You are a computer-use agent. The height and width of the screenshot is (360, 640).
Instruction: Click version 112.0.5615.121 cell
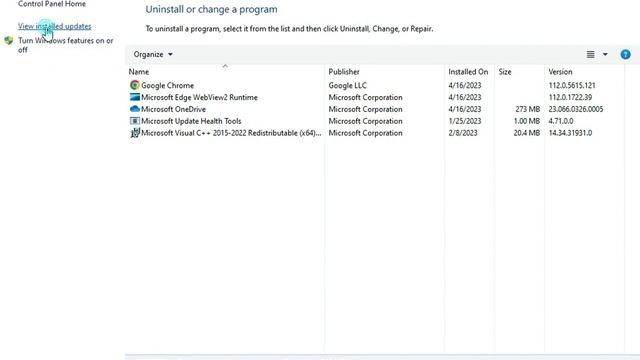coord(572,85)
